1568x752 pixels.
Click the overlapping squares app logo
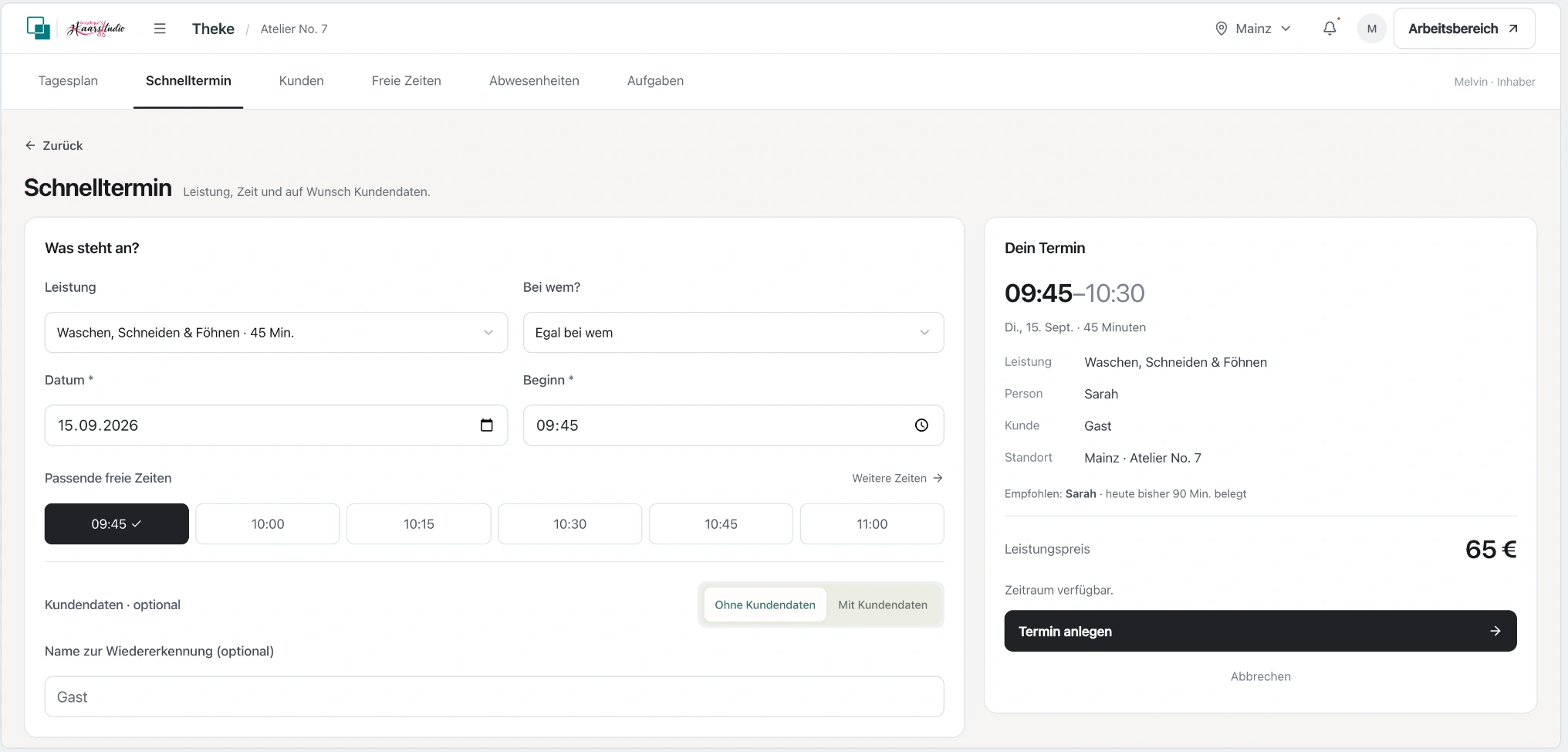pos(39,29)
